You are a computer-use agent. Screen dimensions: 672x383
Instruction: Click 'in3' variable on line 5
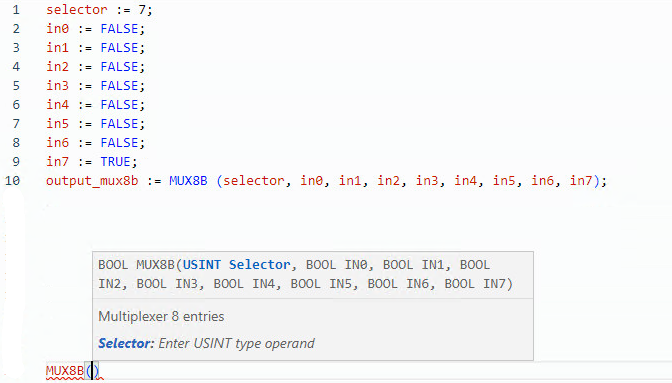[x=57, y=86]
